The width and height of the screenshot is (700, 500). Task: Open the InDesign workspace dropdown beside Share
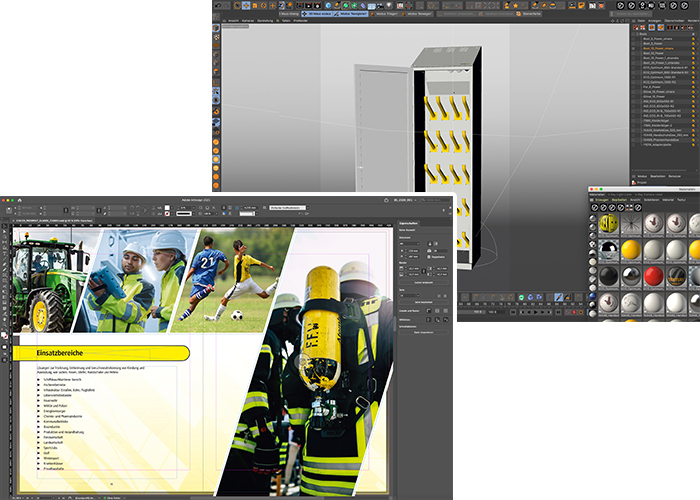click(x=405, y=200)
